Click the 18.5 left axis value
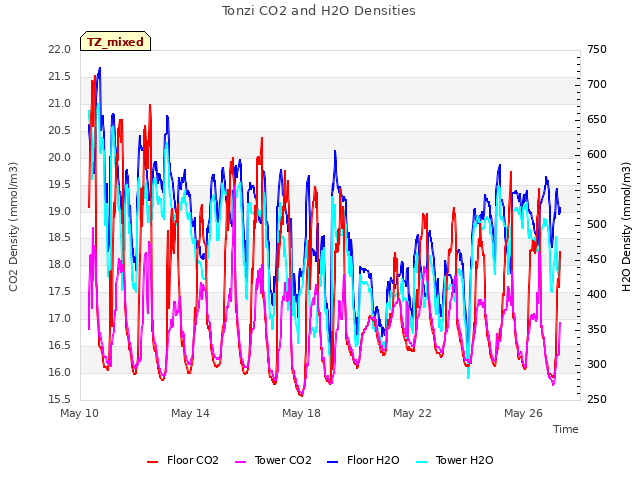Viewport: 640px width, 480px height. coord(60,238)
